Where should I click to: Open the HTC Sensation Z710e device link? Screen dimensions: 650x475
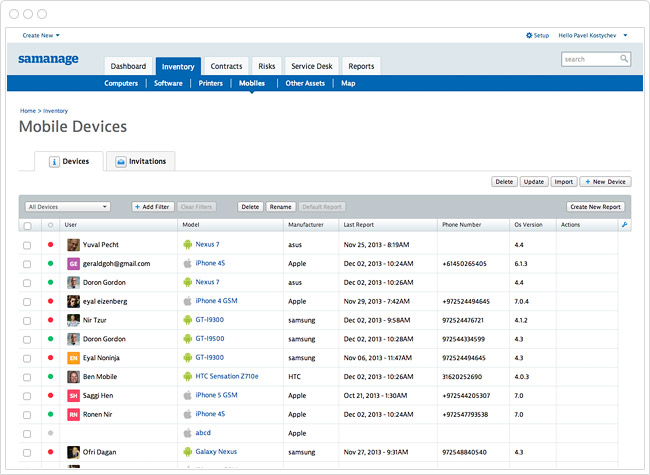coord(227,376)
